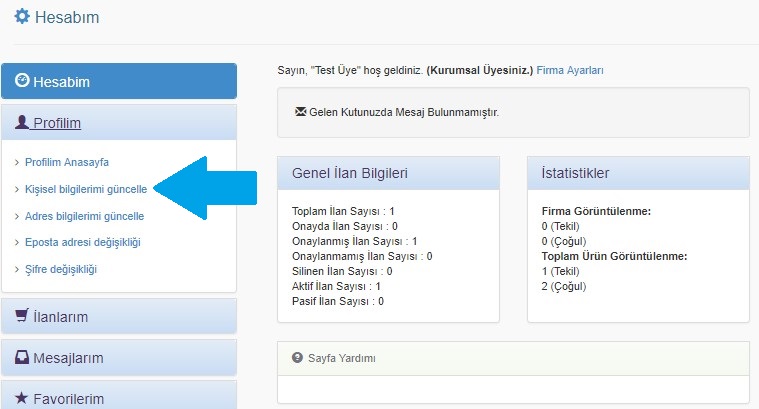Click the dashboard icon in Hesabım button
Screen dimensions: 759x409
22,81
